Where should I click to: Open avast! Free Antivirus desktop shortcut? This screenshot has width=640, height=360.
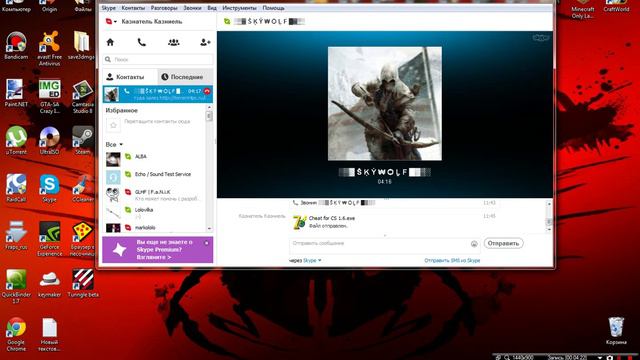coord(49,48)
